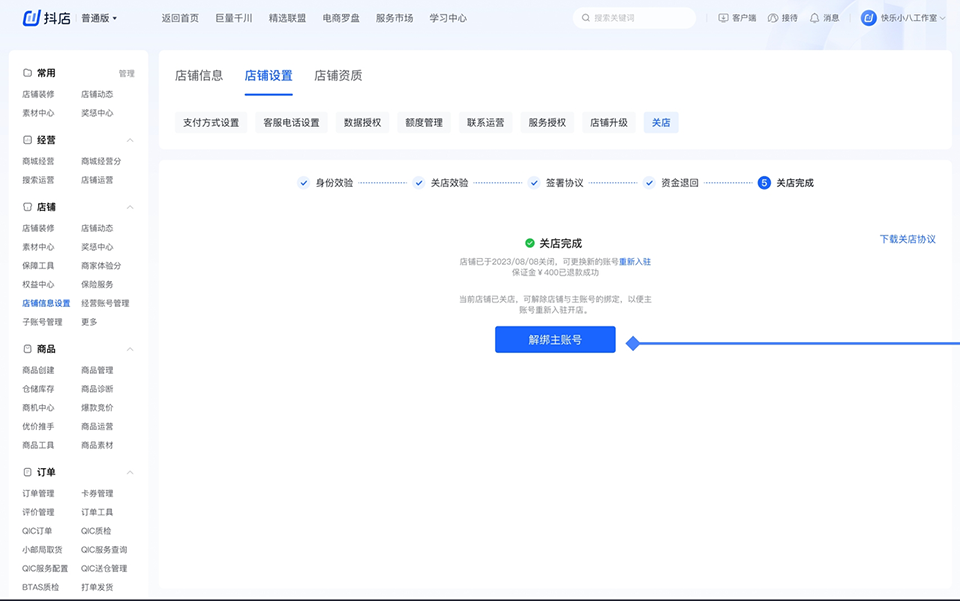Screen dimensions: 960x601
Task: Collapse the 订单 sidebar section
Action: point(130,472)
